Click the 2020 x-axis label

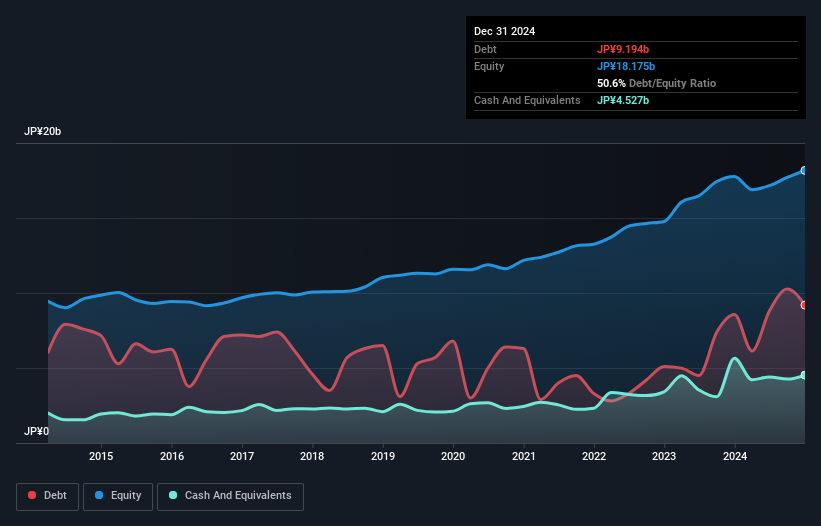[453, 456]
